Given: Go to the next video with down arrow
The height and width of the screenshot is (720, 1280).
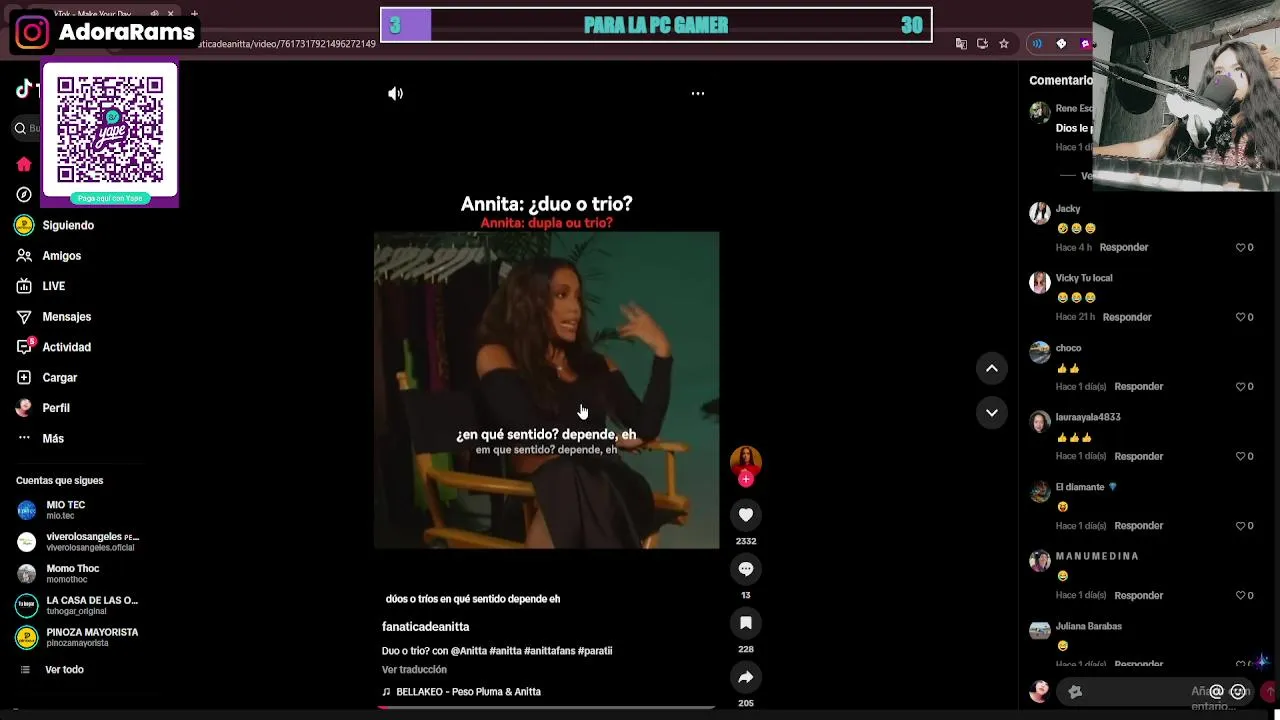Looking at the screenshot, I should point(992,412).
